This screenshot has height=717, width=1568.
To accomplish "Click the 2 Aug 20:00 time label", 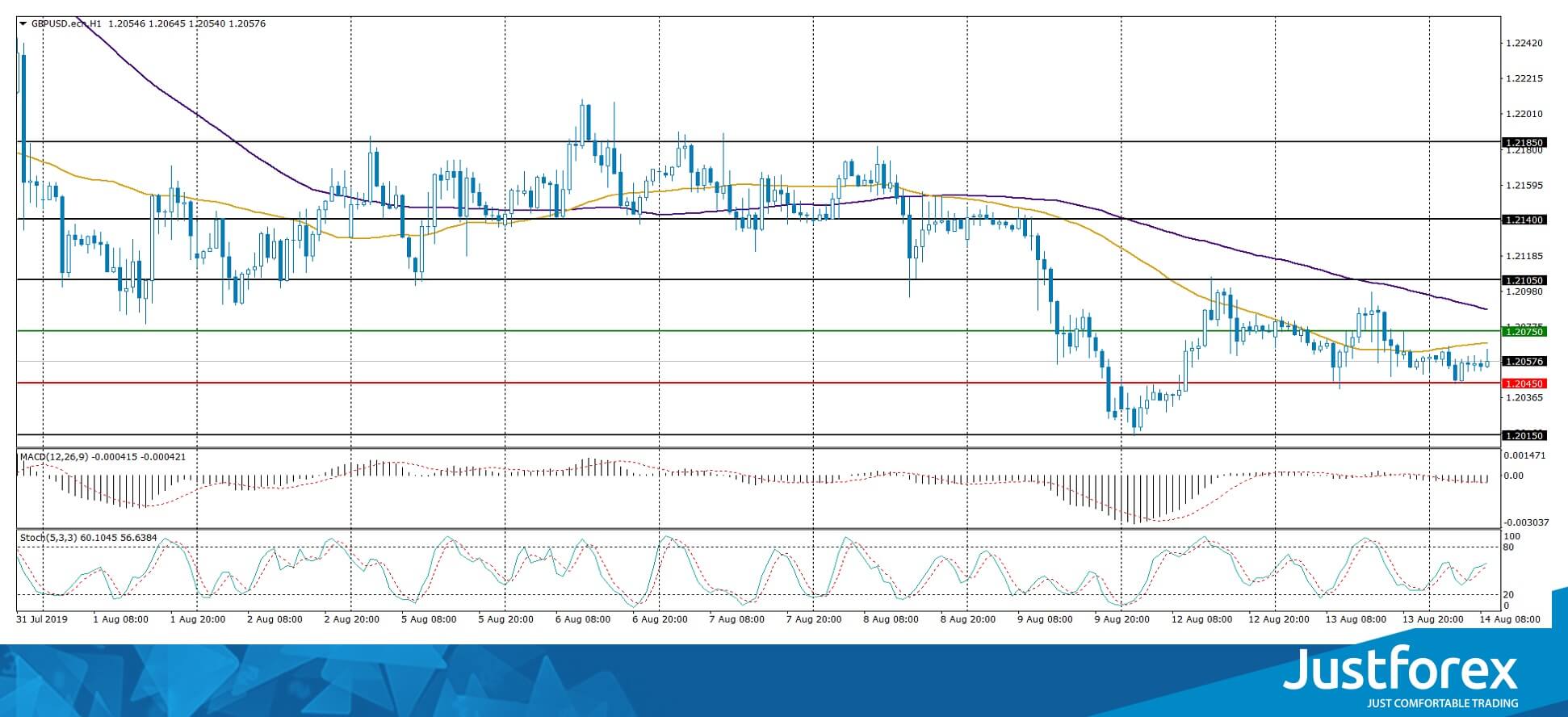I will [x=351, y=619].
